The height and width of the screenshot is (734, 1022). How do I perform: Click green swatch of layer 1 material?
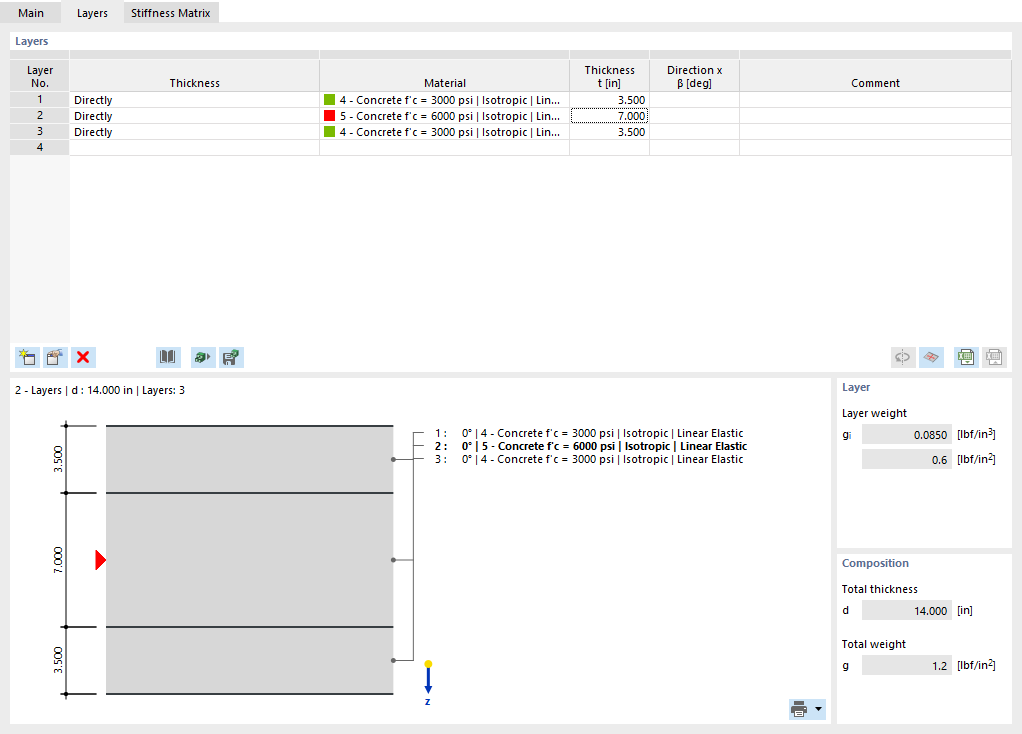329,100
